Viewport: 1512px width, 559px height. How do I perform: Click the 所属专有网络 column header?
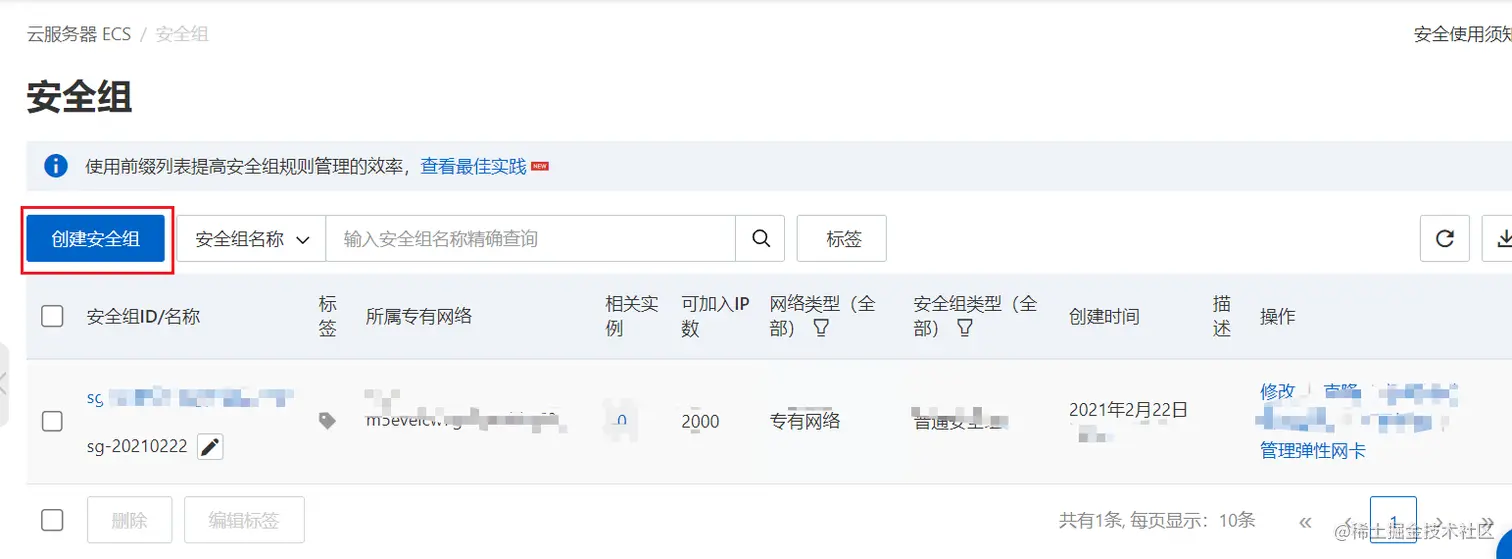tap(419, 316)
